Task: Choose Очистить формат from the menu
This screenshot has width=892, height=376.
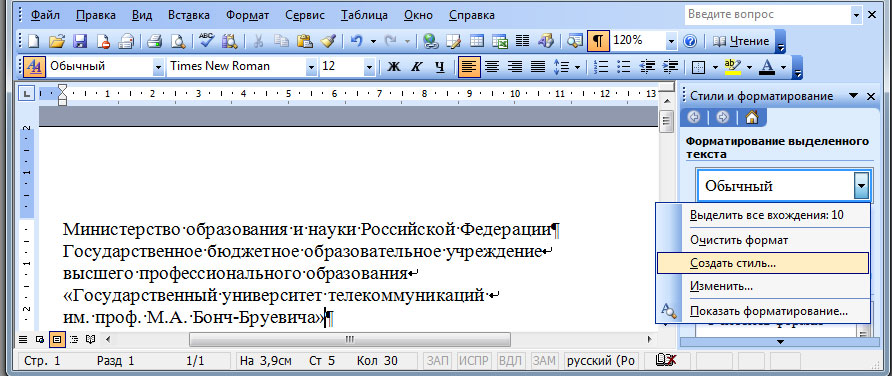Action: pos(762,240)
